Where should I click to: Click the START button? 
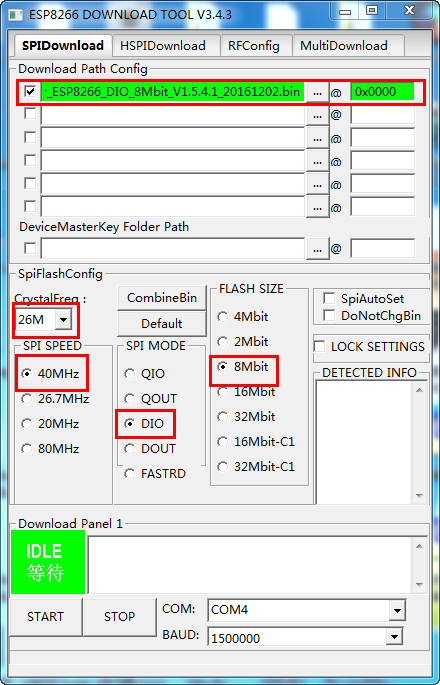pos(45,616)
